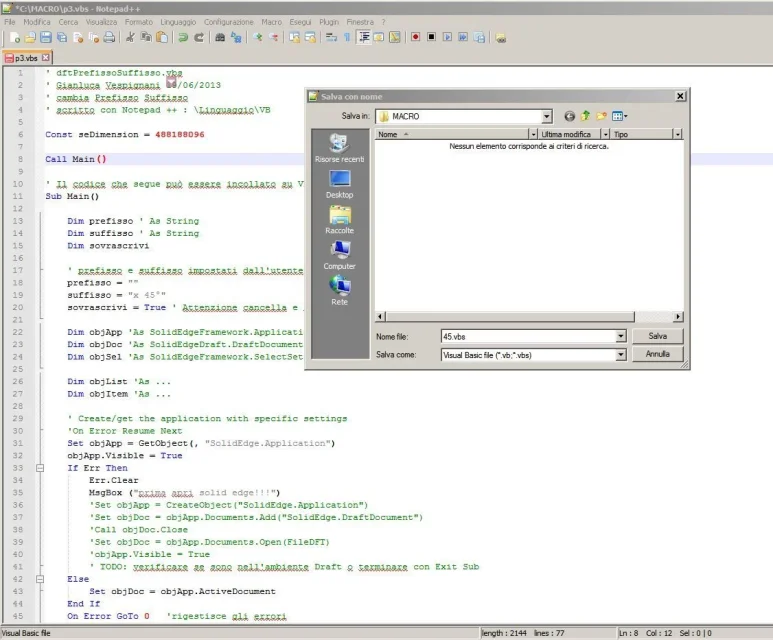Click the Close All documents icon
The width and height of the screenshot is (773, 640).
click(x=94, y=37)
